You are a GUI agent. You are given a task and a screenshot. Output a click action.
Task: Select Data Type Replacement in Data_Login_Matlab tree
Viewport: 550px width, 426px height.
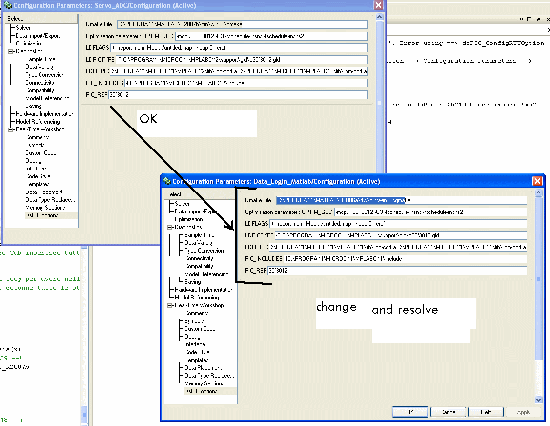pos(209,375)
